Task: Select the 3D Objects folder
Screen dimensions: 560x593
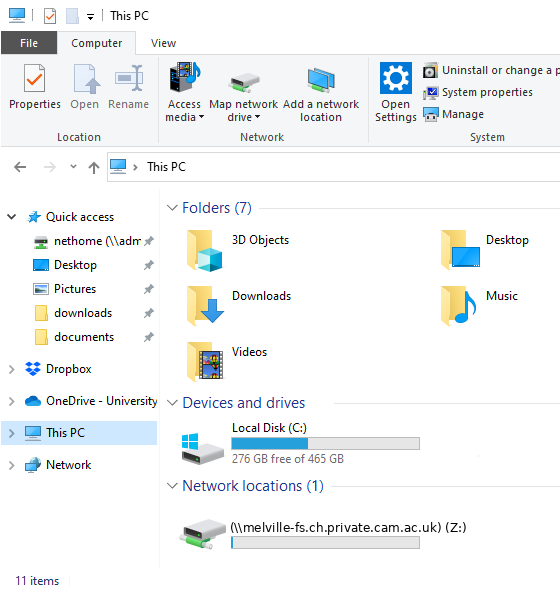Action: [x=238, y=250]
